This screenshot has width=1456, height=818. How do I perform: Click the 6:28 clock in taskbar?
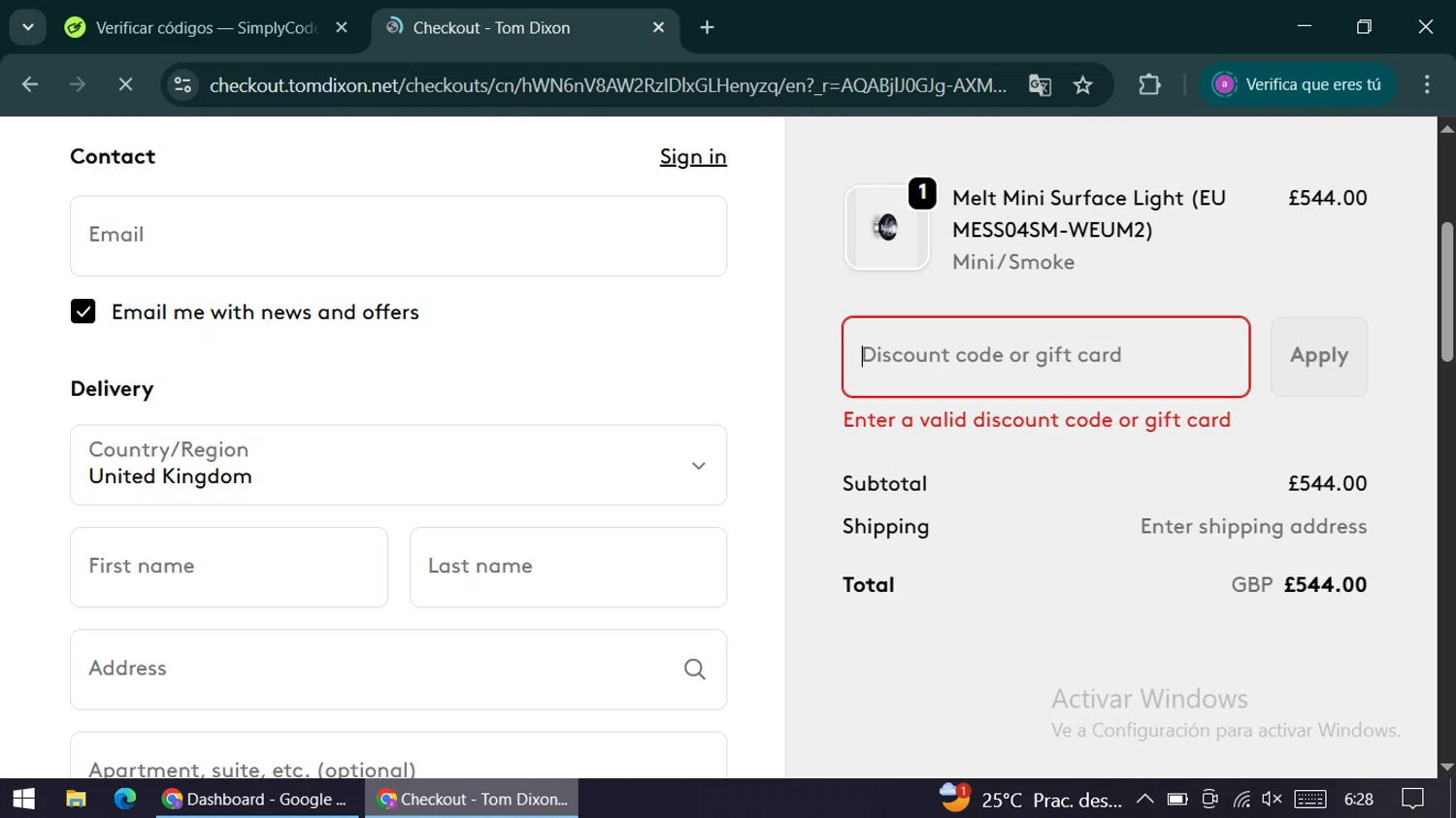(1359, 799)
